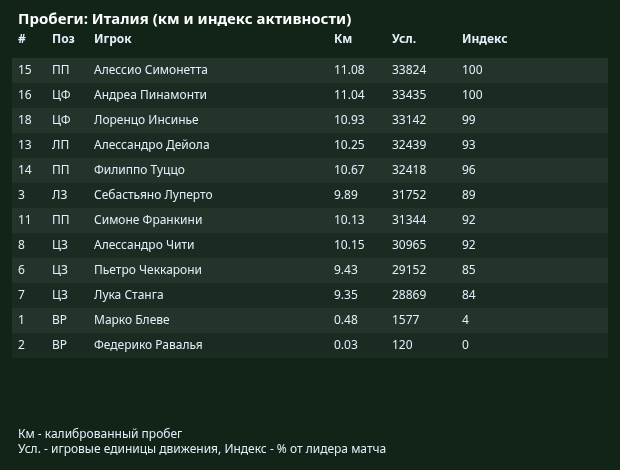Image resolution: width=620 pixels, height=470 pixels.
Task: Select player Алессио Симонетта row
Action: click(310, 70)
